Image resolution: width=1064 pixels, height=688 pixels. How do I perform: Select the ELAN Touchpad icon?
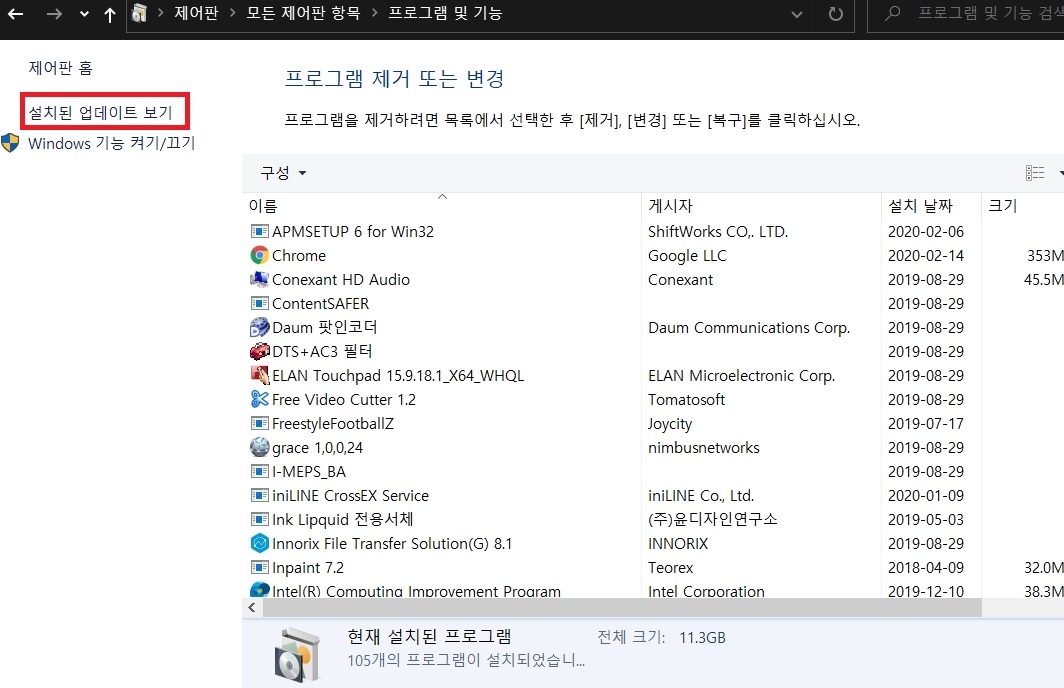pos(259,375)
